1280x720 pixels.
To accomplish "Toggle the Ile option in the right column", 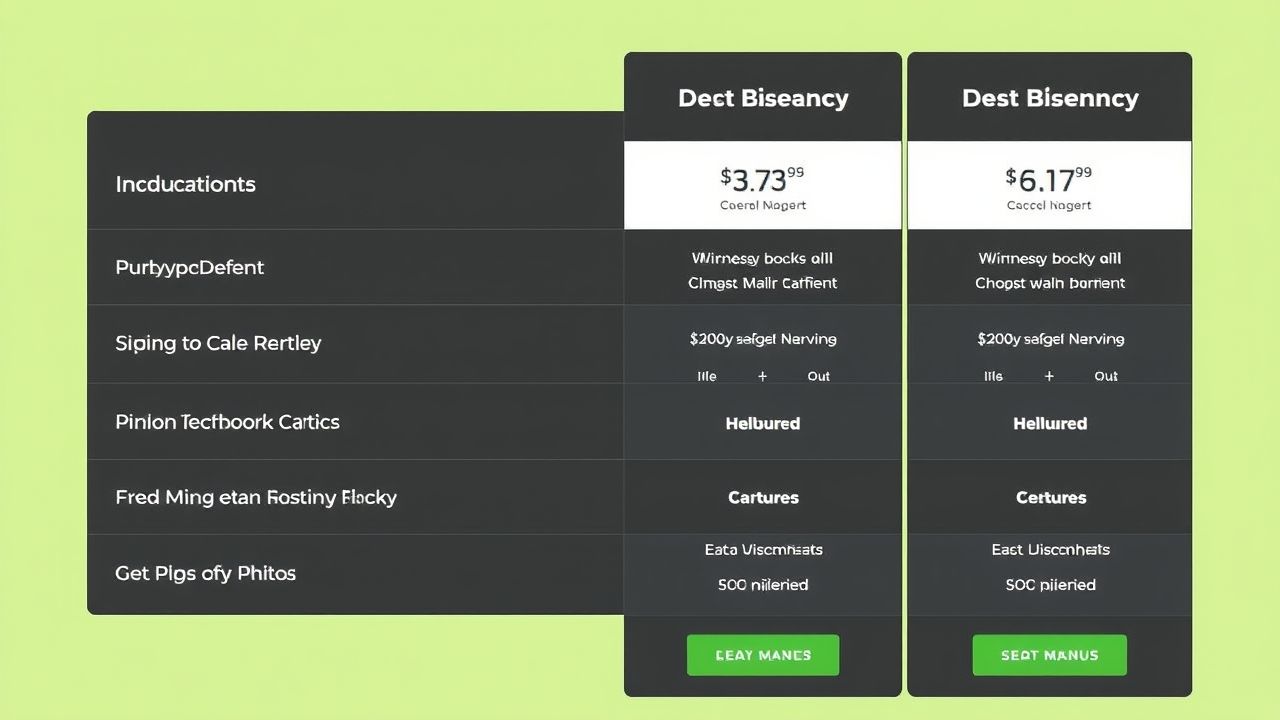I will (993, 376).
